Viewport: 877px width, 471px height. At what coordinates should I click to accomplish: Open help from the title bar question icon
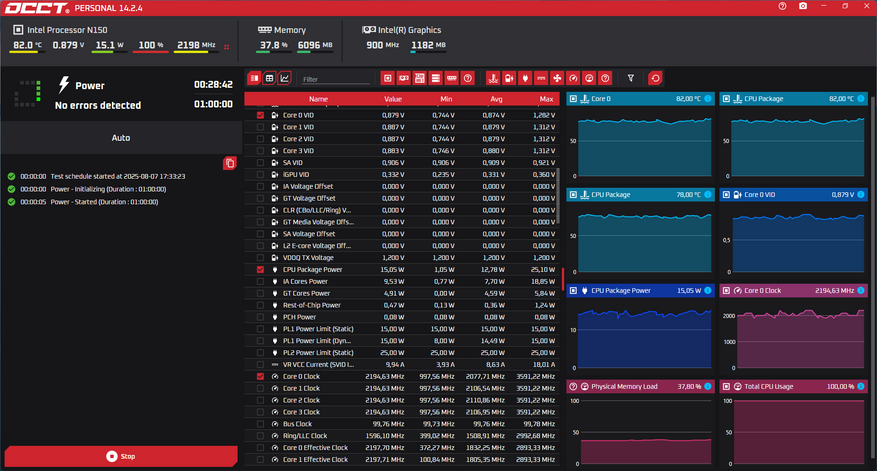[782, 6]
